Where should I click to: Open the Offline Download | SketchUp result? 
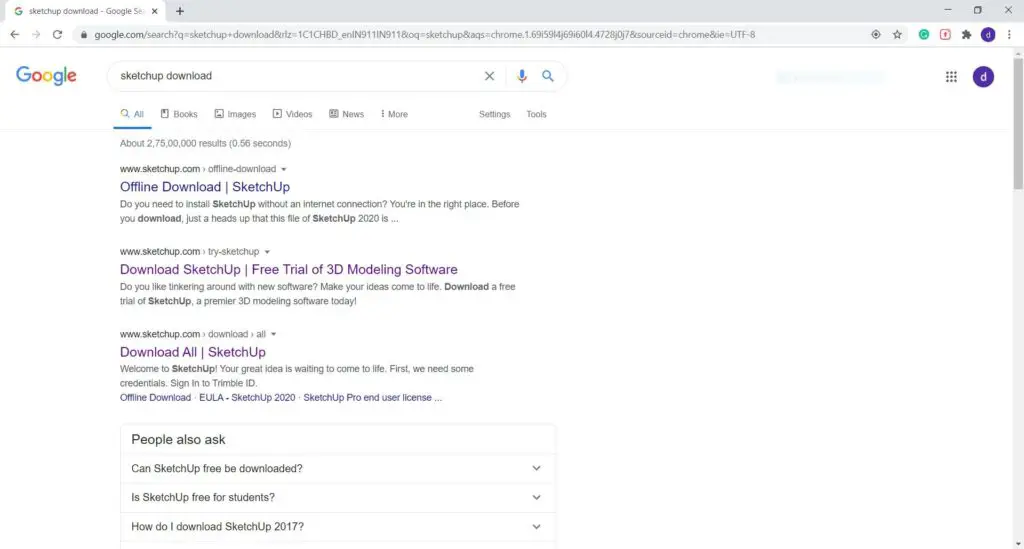204,187
